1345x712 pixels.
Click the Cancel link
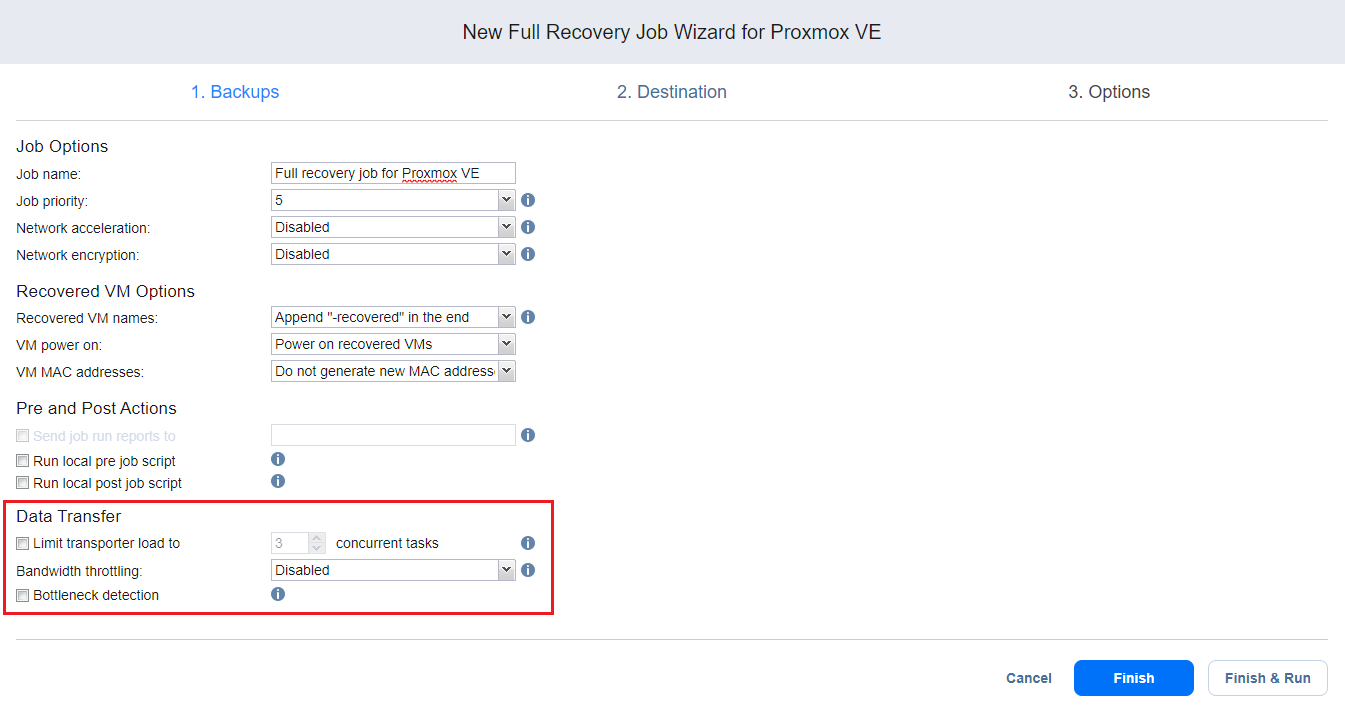(1029, 678)
